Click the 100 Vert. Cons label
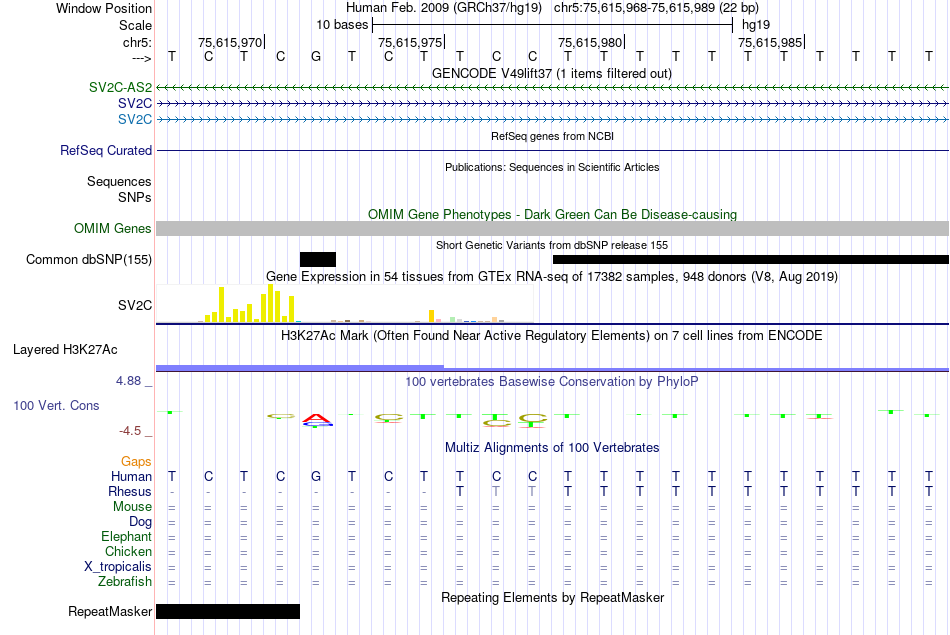 tap(56, 405)
